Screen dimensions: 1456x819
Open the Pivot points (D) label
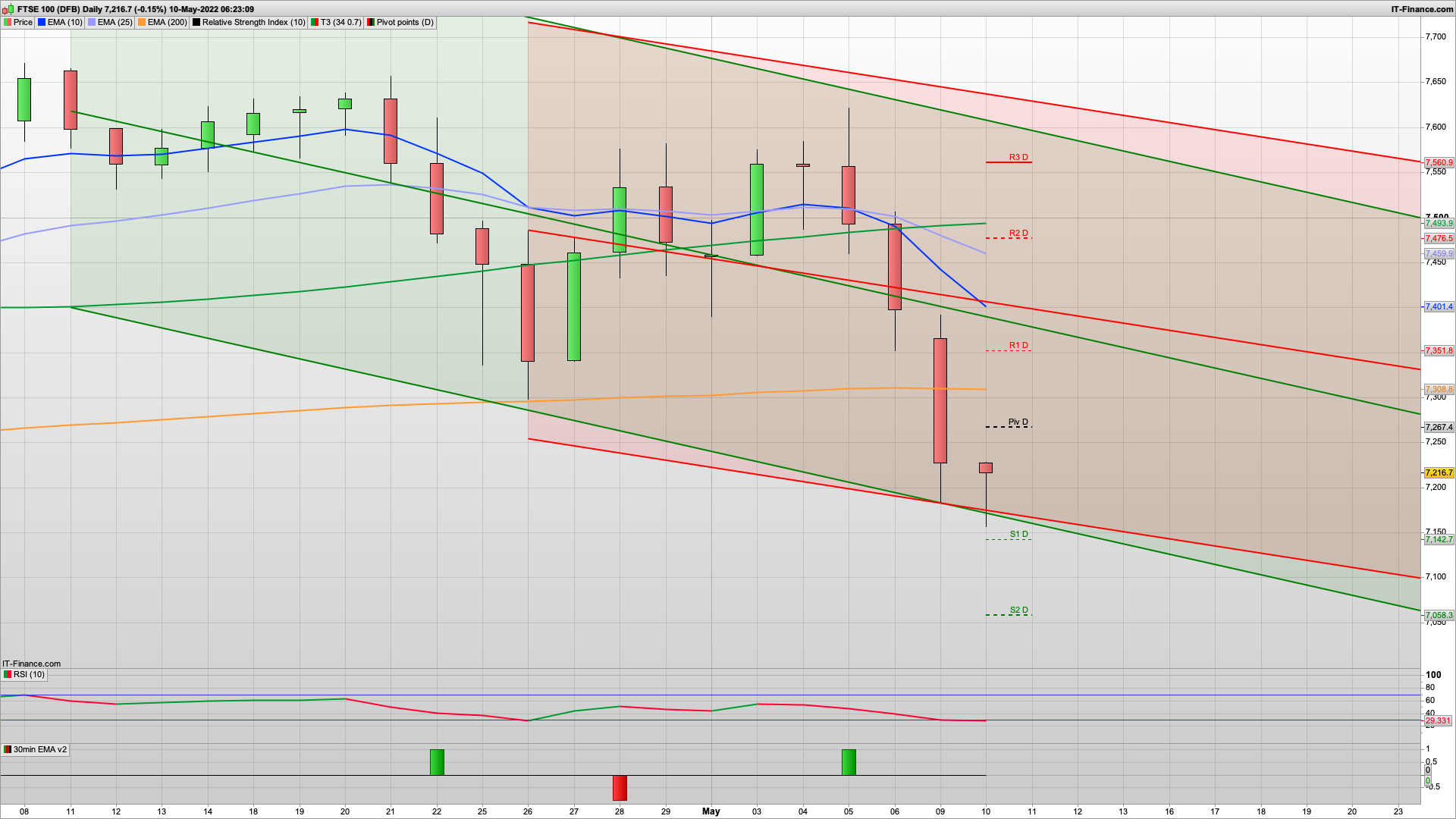405,22
